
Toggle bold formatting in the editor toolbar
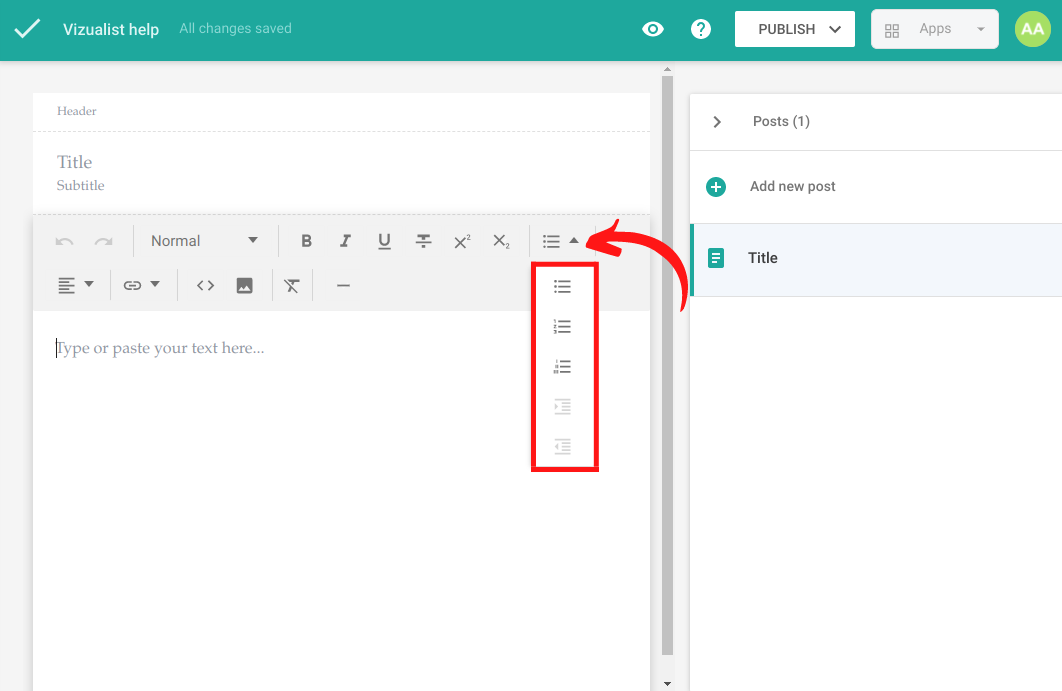307,241
